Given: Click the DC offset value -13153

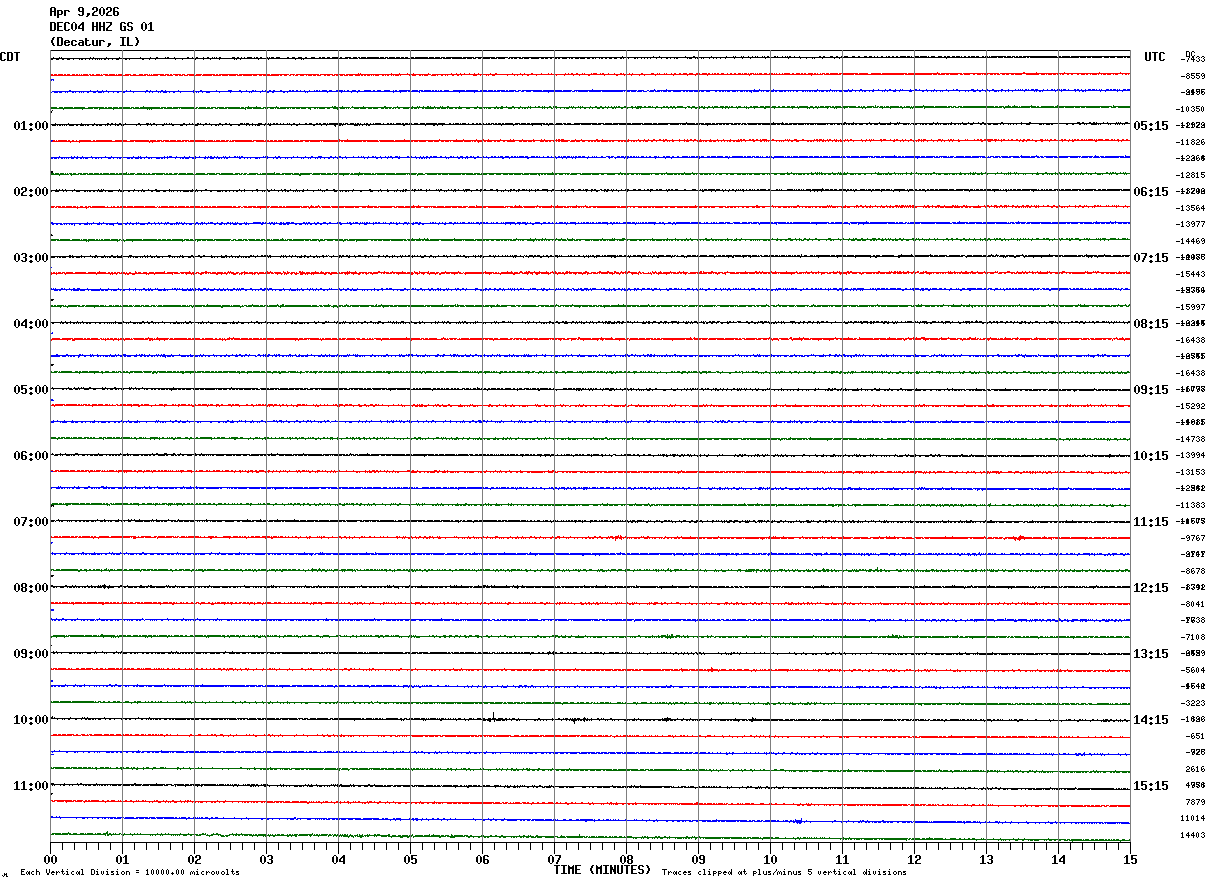Looking at the screenshot, I should 1190,472.
